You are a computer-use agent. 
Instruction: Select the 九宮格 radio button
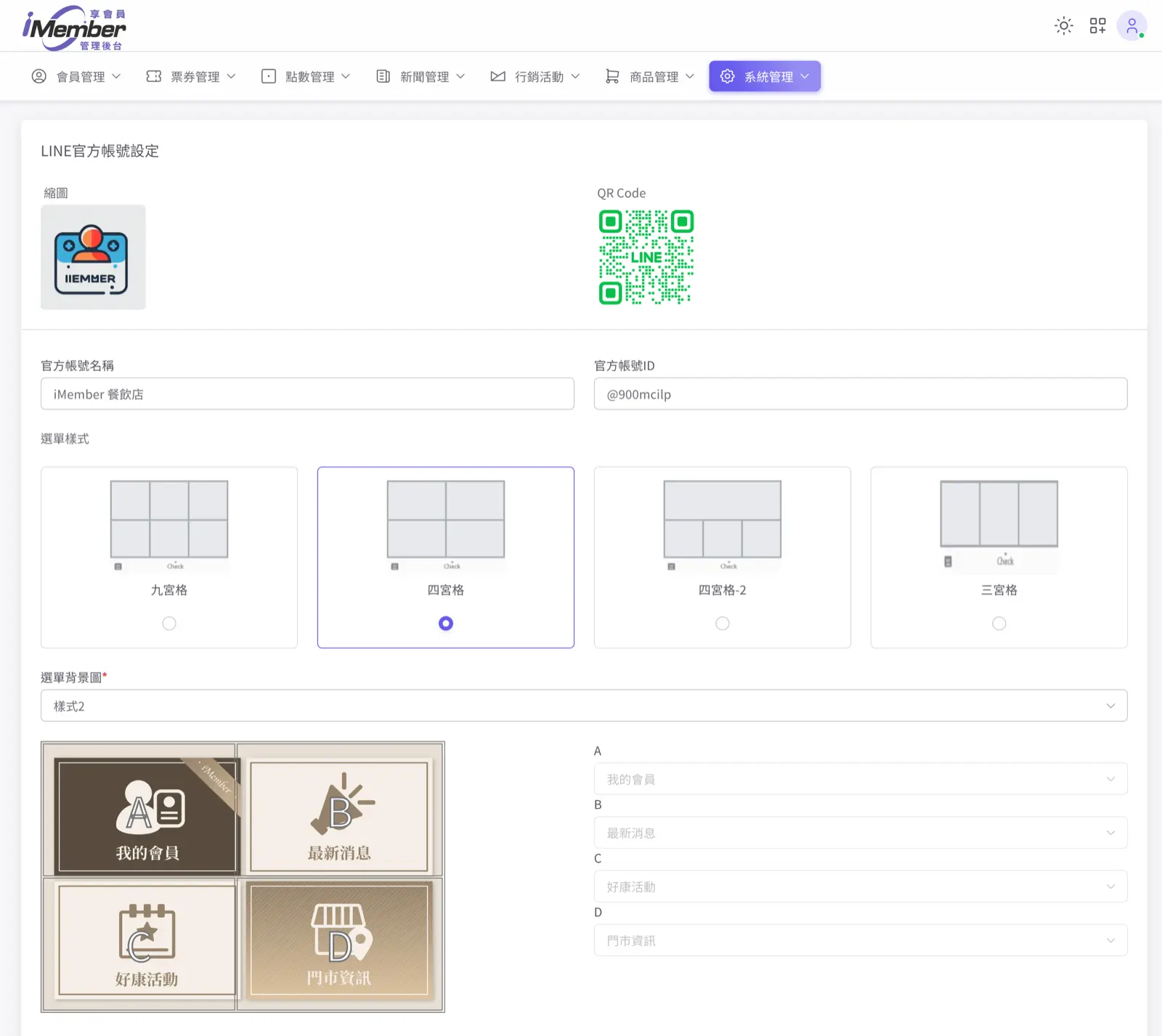click(169, 624)
